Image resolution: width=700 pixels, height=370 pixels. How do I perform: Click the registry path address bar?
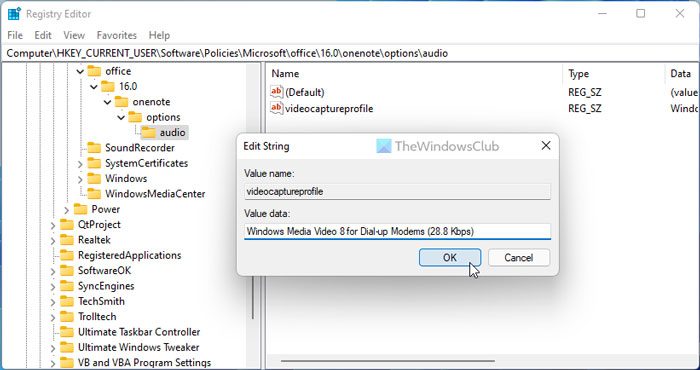[350, 54]
